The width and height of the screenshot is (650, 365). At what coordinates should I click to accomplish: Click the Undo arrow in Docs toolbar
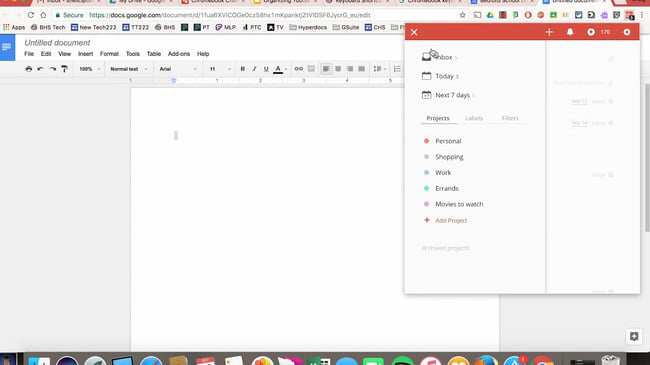point(40,69)
